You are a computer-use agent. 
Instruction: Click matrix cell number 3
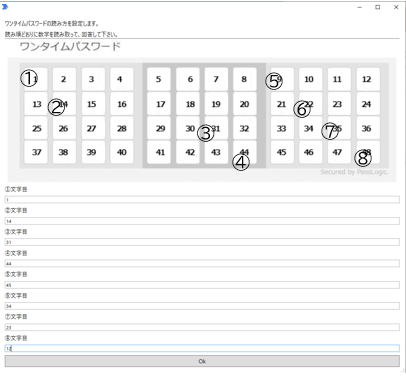pos(93,79)
